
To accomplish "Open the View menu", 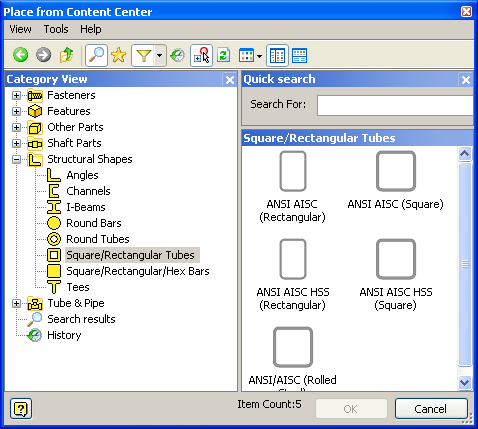I will pyautogui.click(x=20, y=29).
